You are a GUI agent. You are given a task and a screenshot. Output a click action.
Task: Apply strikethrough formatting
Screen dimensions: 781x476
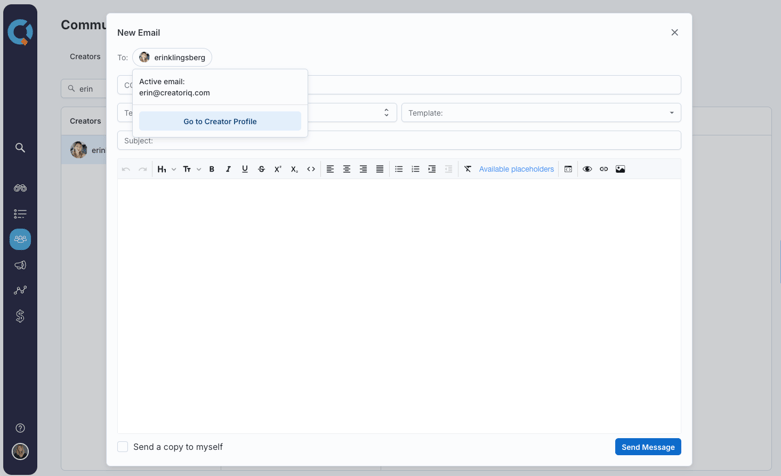point(261,169)
